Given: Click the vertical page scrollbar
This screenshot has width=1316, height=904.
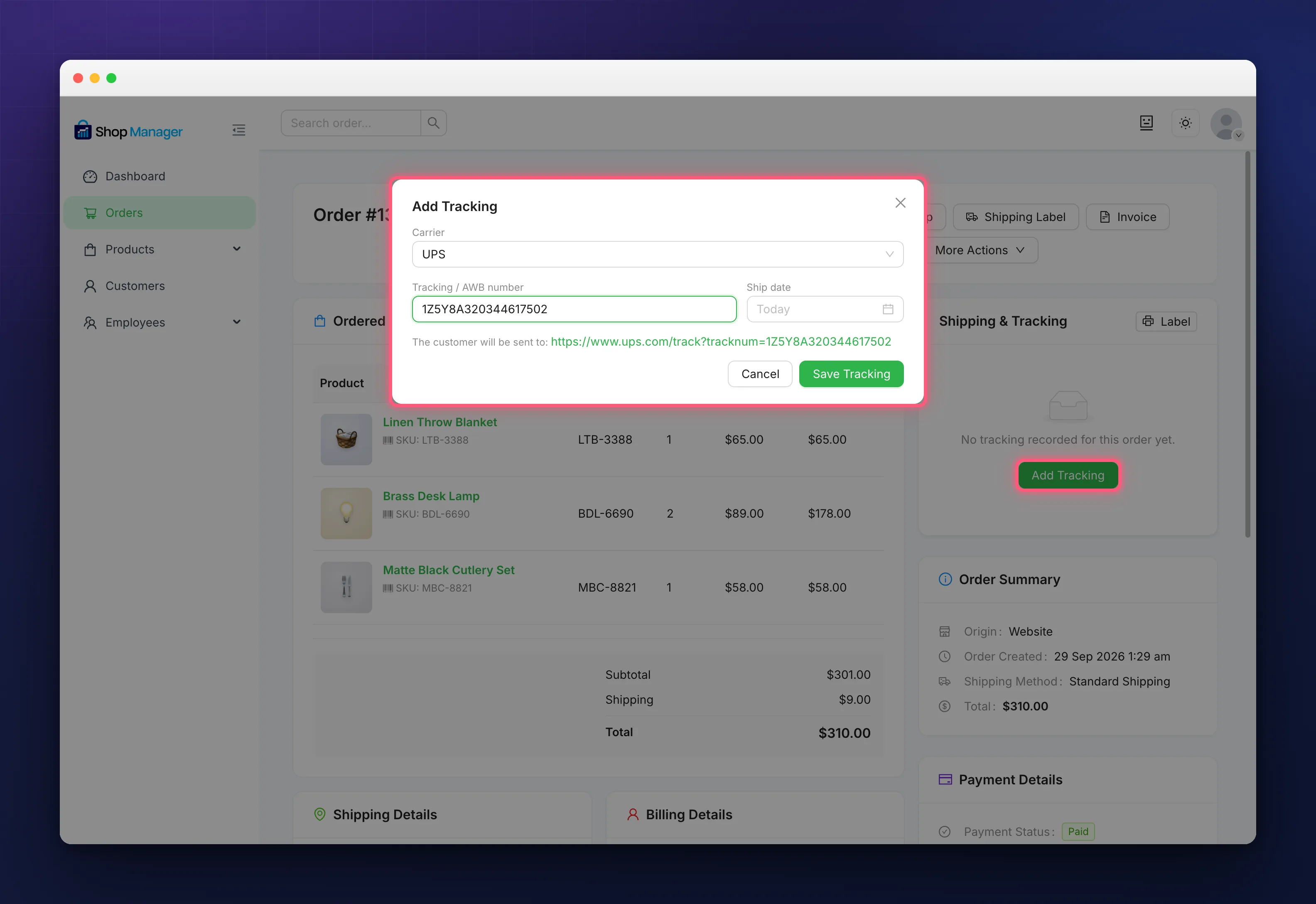Looking at the screenshot, I should tap(1247, 344).
